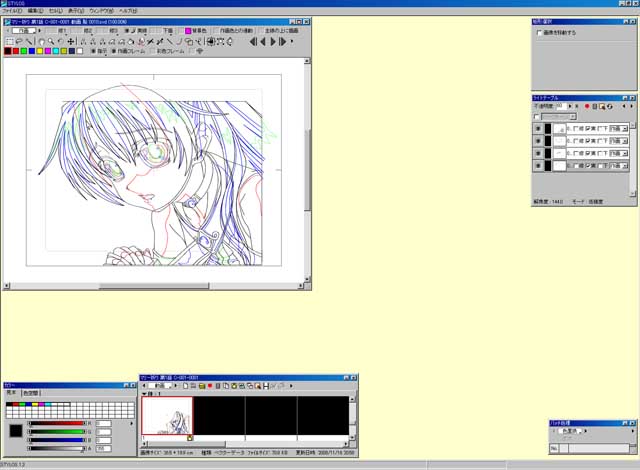Open the 表示 menu
Viewport: 640px width, 470px height.
pos(76,11)
